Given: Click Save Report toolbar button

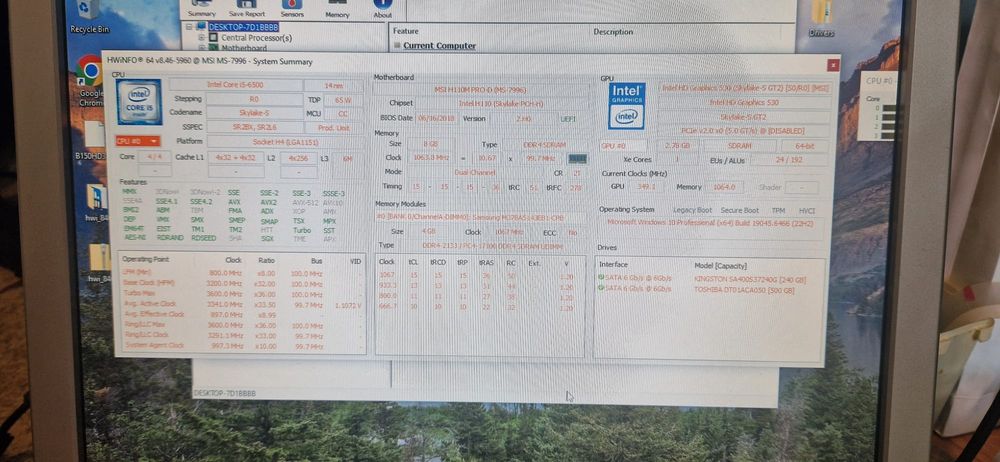Looking at the screenshot, I should click(247, 8).
